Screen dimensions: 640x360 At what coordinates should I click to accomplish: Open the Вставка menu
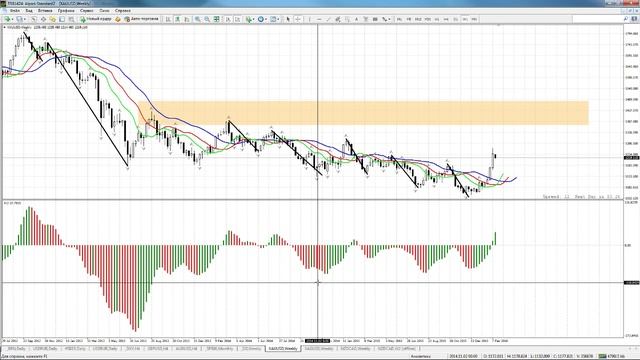click(45, 11)
